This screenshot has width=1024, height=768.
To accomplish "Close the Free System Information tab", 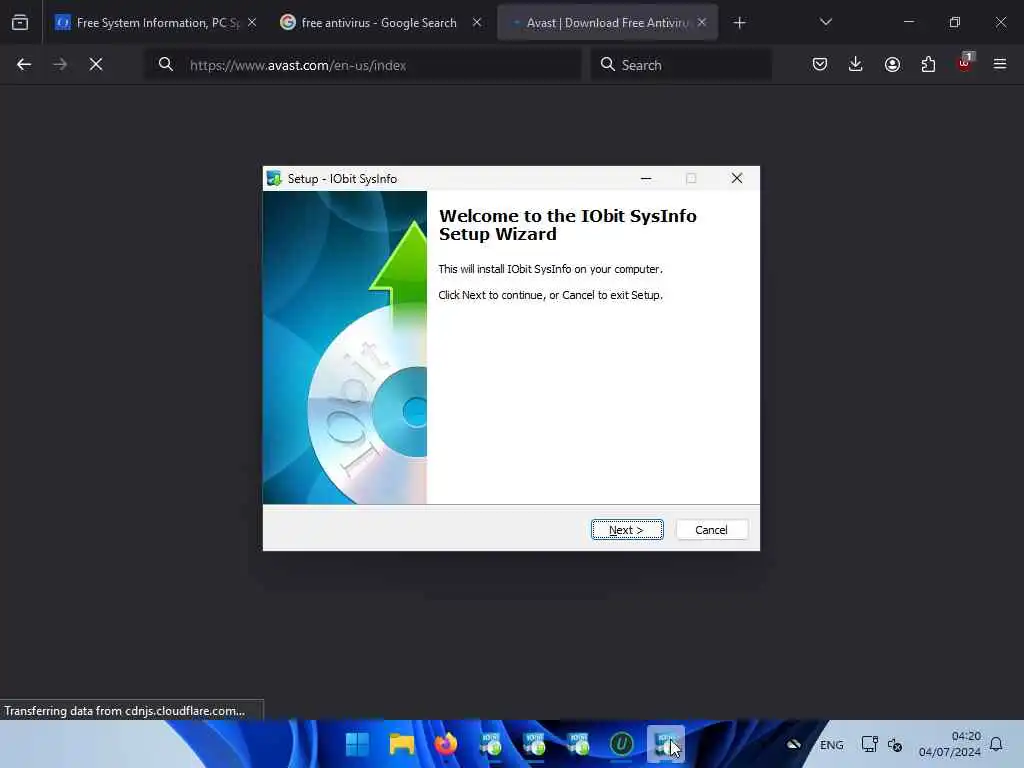I will point(252,22).
